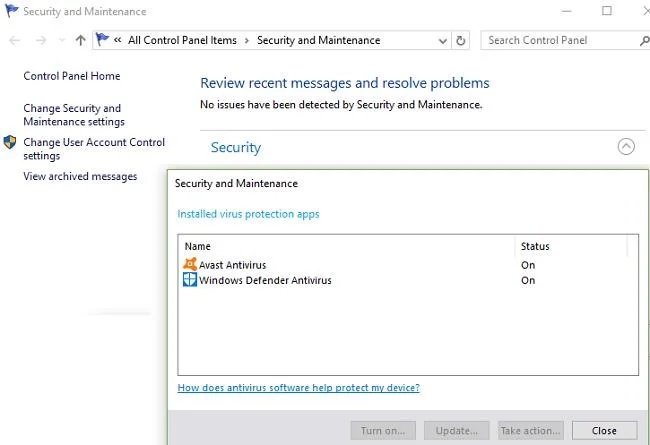
Task: Select the All Control Panel Items breadcrumb
Action: (182, 40)
